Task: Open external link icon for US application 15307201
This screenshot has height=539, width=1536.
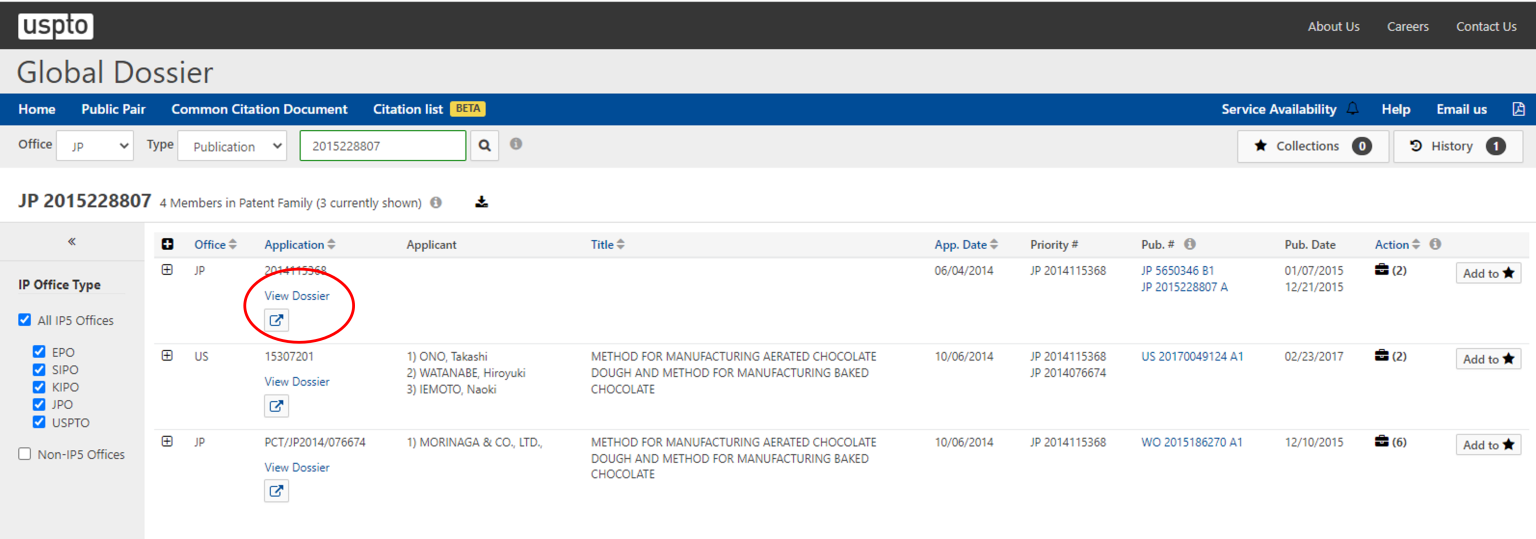Action: 276,406
